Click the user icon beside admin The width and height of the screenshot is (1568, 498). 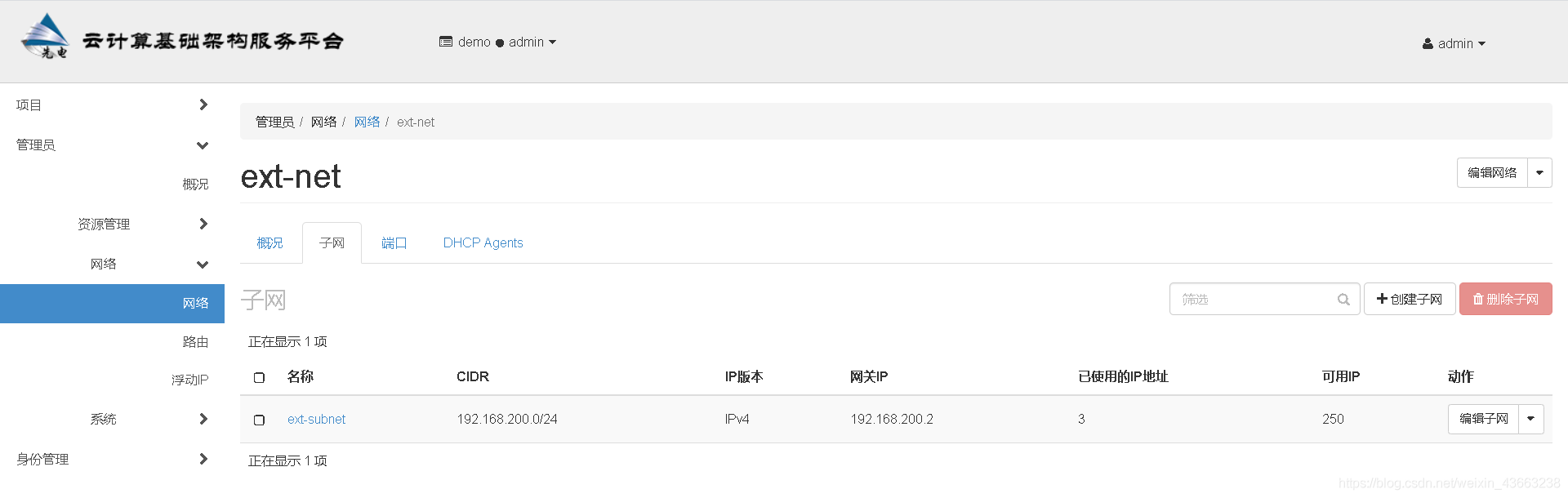[1428, 44]
